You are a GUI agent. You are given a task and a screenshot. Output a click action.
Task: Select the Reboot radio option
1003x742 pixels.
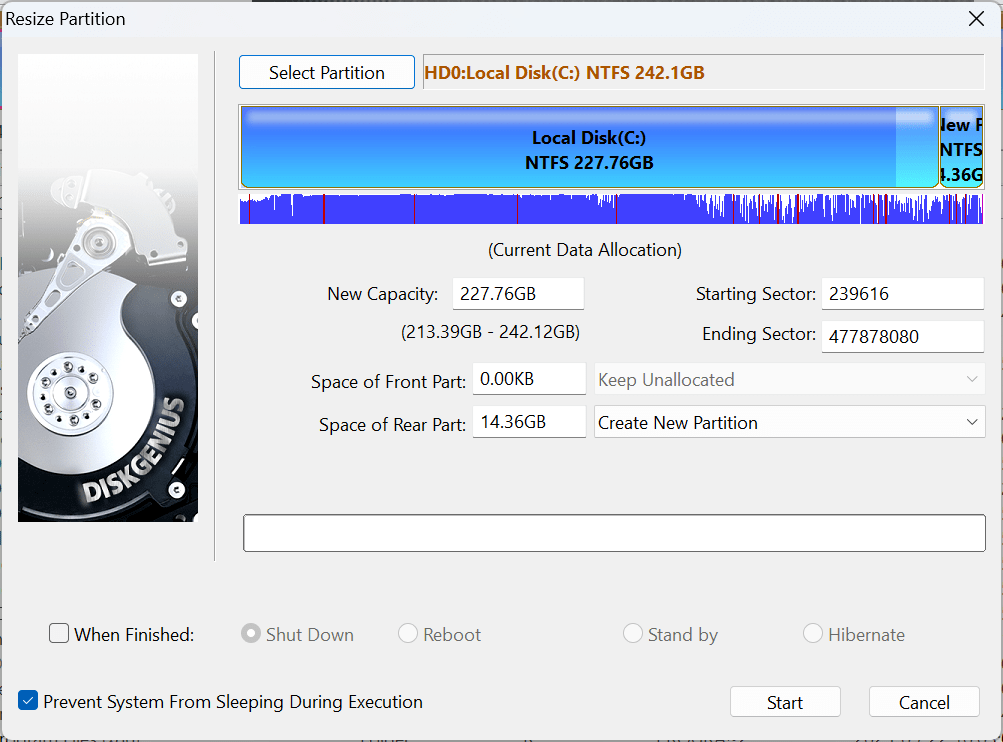[408, 634]
